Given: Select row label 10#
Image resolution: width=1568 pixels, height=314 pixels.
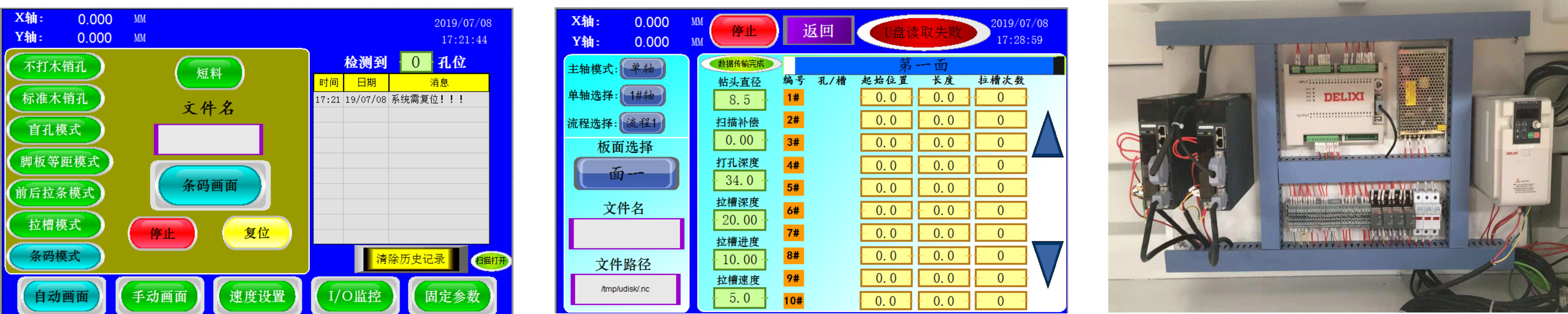Looking at the screenshot, I should pos(793,301).
